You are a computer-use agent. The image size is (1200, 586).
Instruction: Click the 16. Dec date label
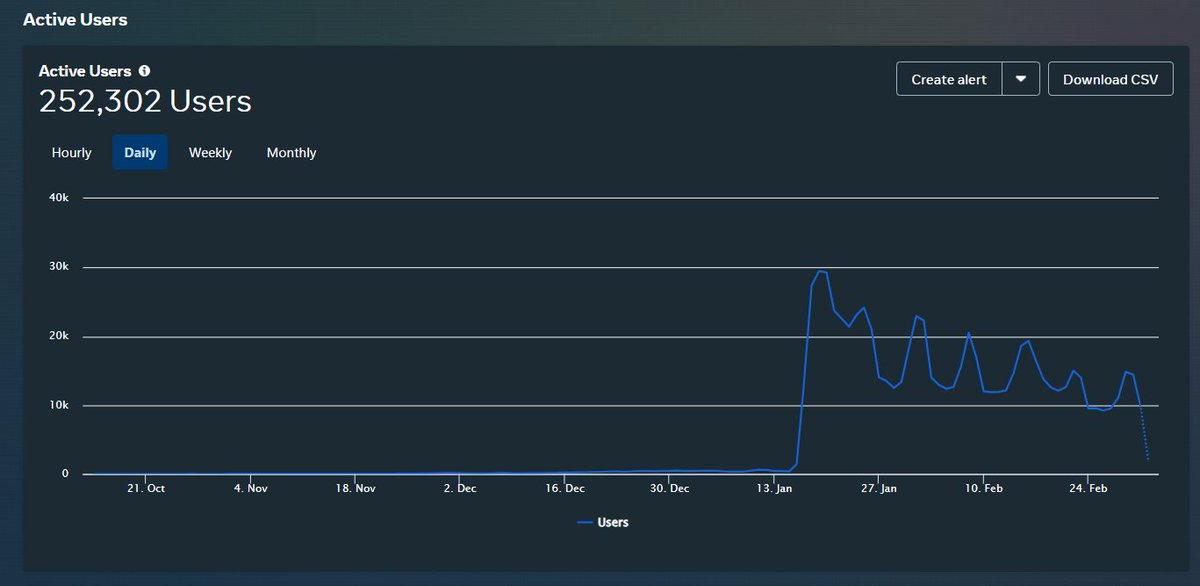565,489
